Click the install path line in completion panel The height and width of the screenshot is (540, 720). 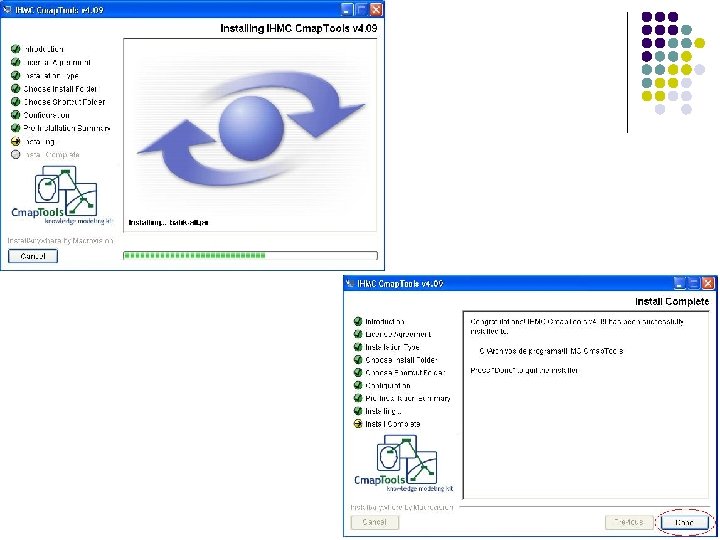click(x=551, y=351)
